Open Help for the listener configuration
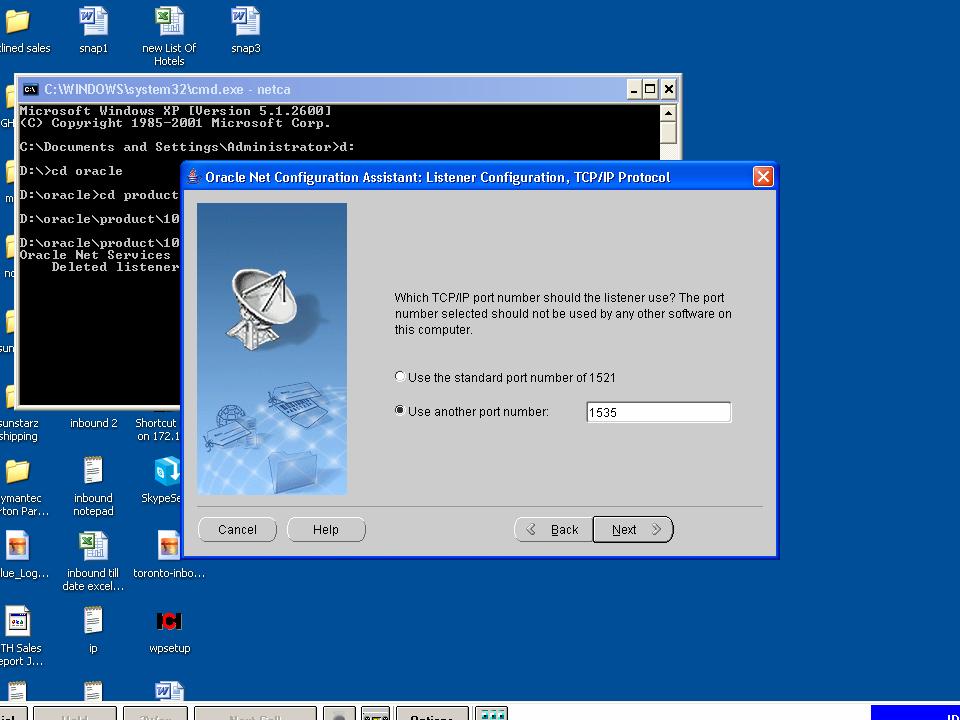 click(326, 530)
